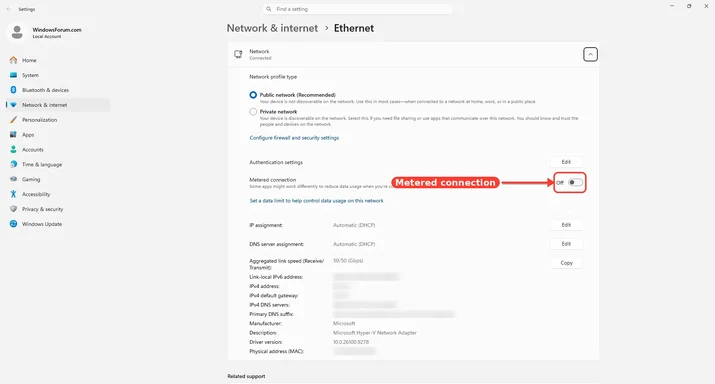Viewport: 715px width, 384px height.
Task: Click the Accounts person icon
Action: pyautogui.click(x=13, y=150)
